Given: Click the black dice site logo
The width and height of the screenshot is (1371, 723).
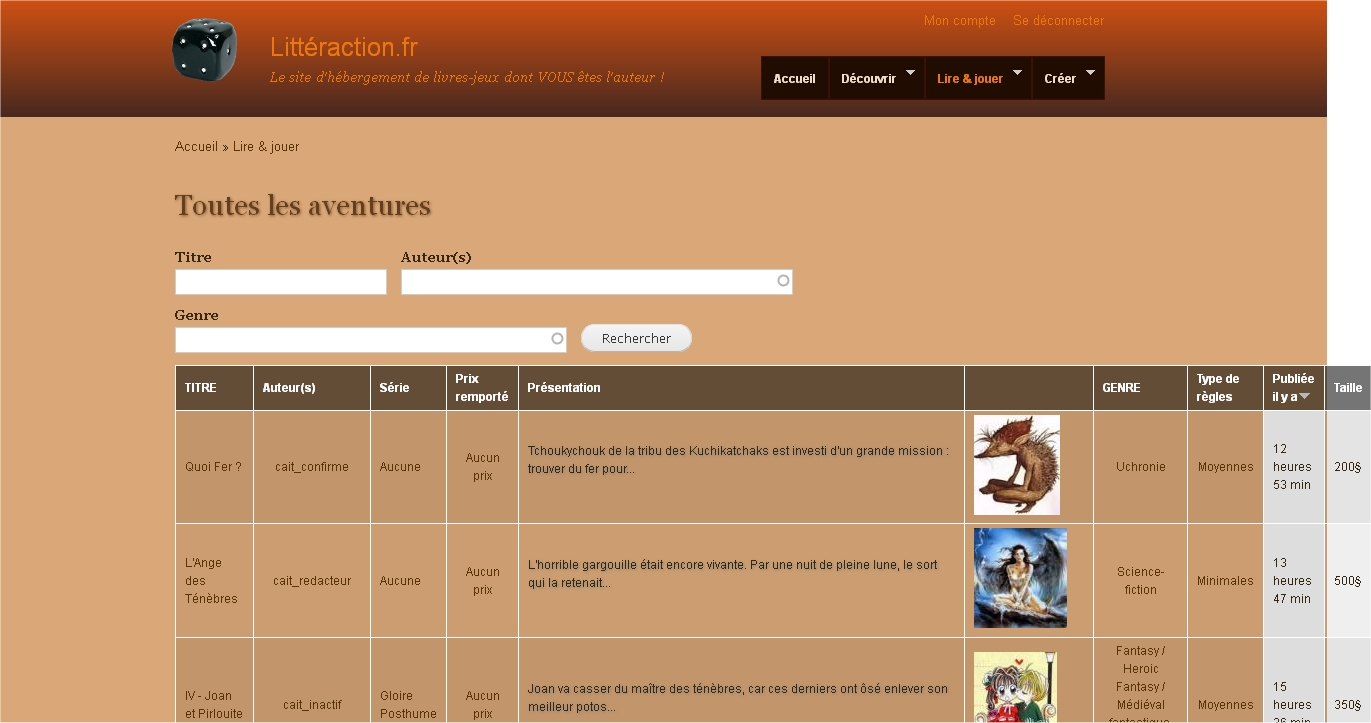Looking at the screenshot, I should tap(204, 50).
